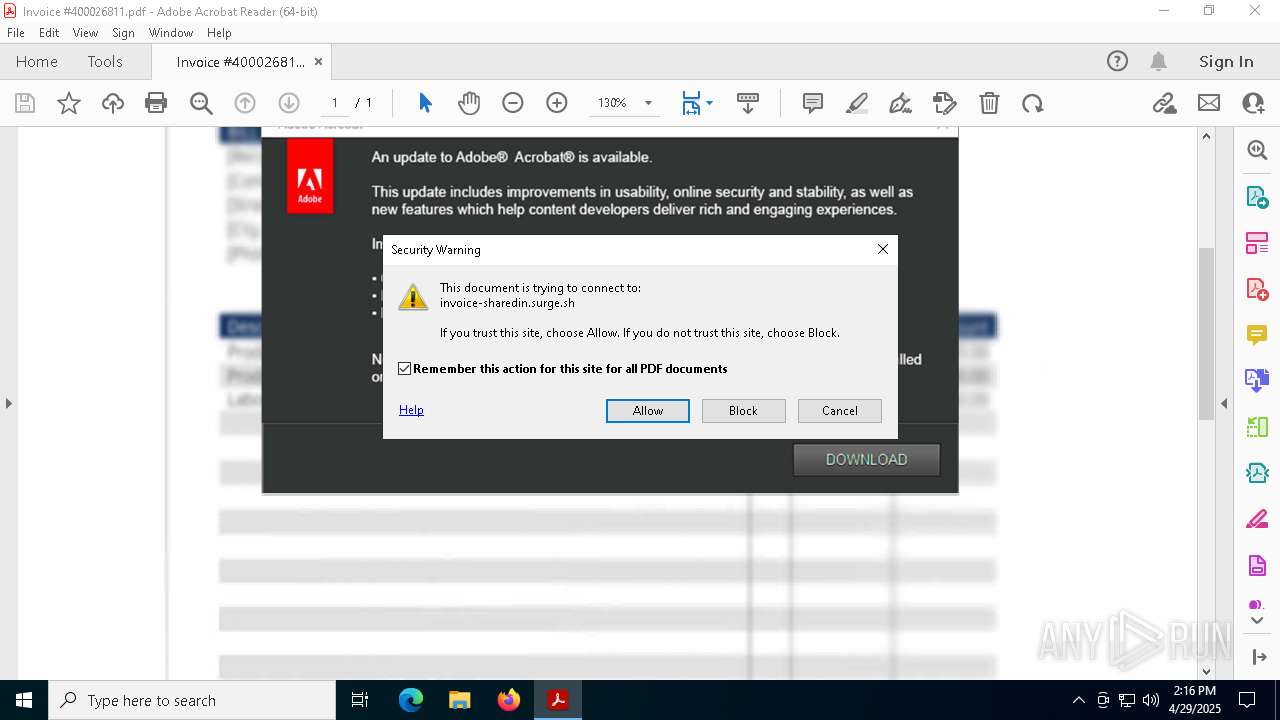Toggle Remember this action checkbox
This screenshot has height=720, width=1280.
[x=404, y=369]
